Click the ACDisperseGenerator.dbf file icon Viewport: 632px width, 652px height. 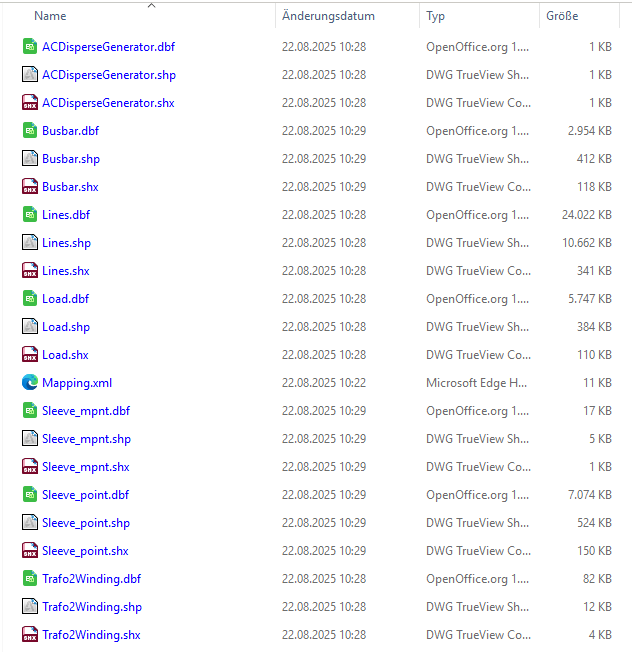[x=30, y=47]
